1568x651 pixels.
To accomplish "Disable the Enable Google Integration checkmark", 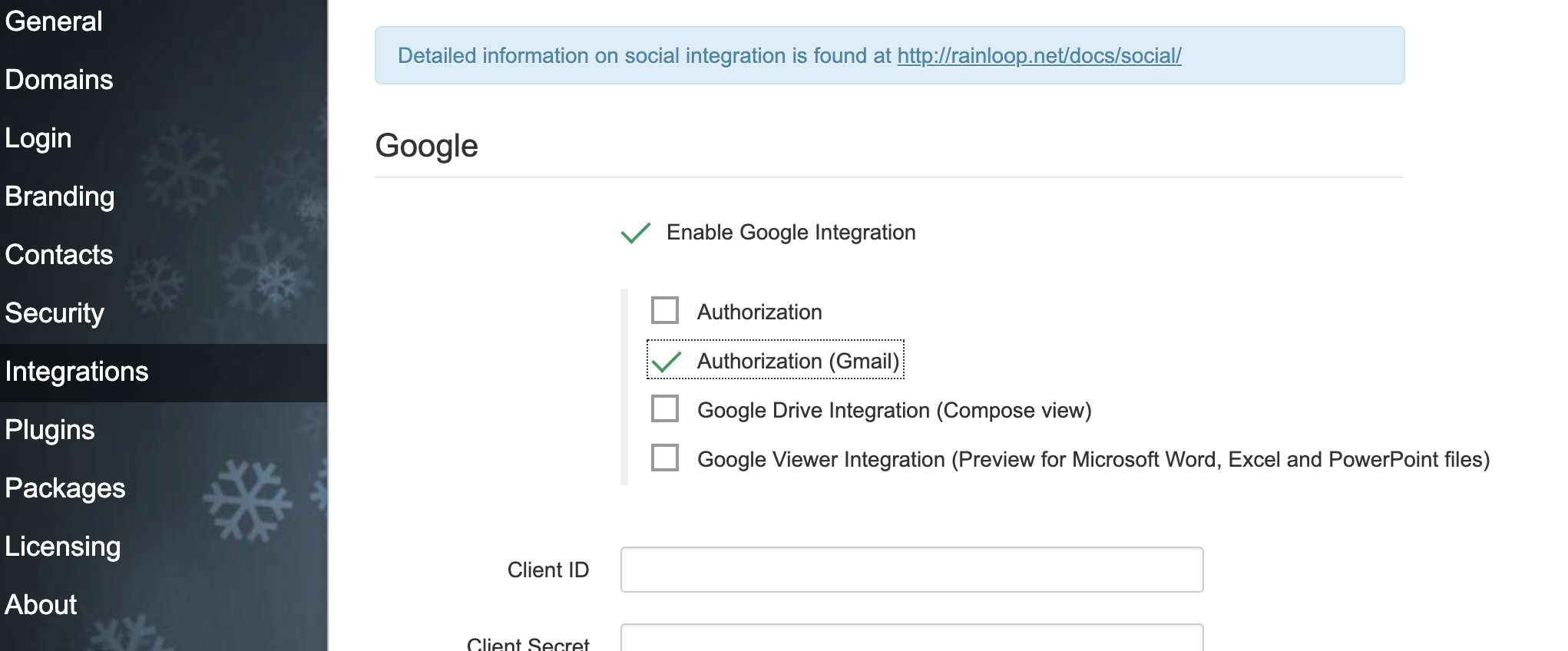I will tap(636, 232).
